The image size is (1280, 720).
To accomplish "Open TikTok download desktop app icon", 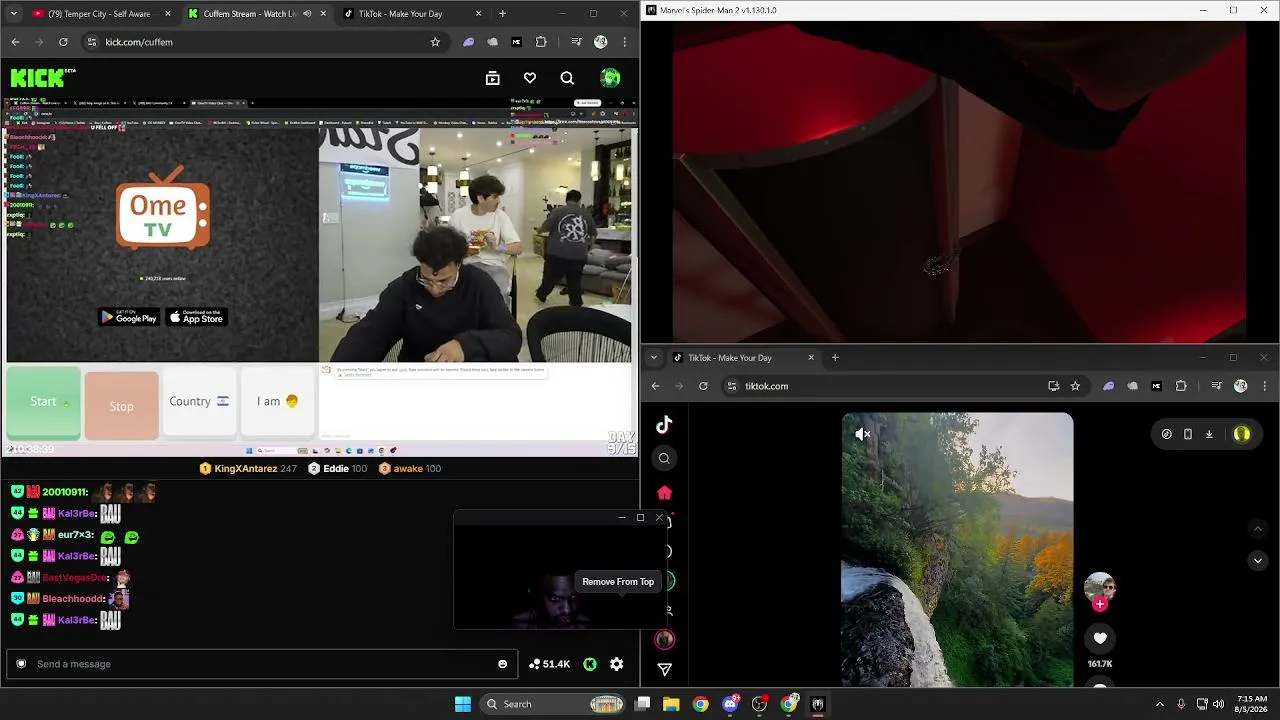I will coord(1209,434).
